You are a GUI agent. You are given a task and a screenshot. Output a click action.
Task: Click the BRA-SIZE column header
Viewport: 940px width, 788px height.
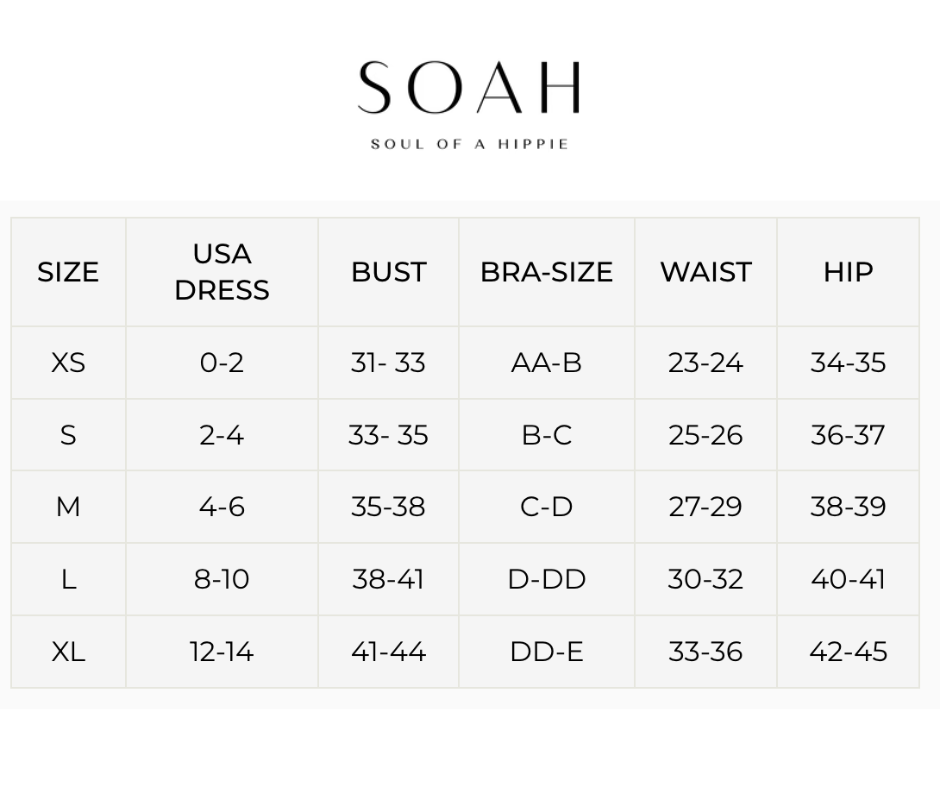(546, 272)
